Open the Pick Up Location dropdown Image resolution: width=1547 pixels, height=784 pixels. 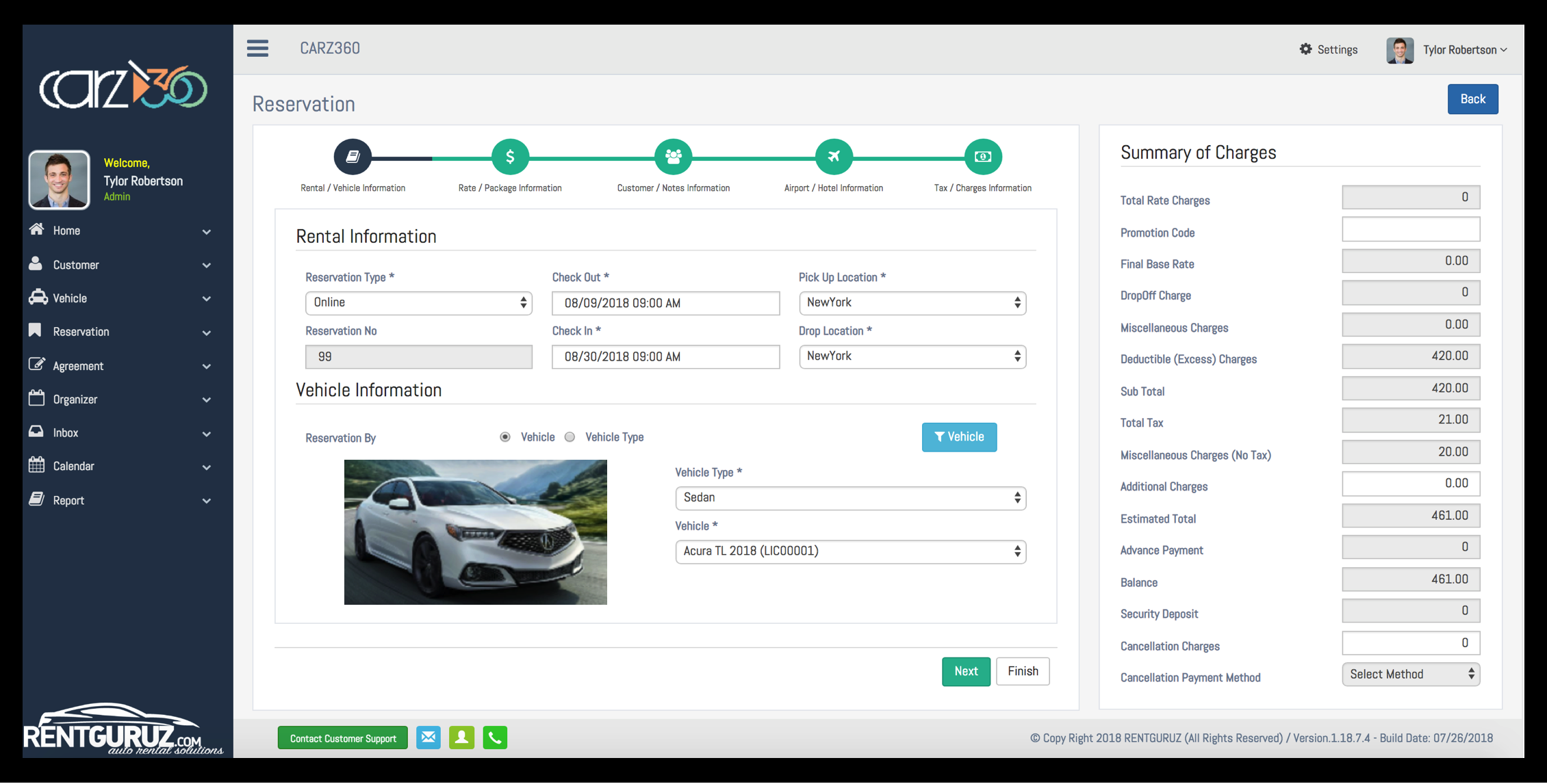pyautogui.click(x=912, y=303)
